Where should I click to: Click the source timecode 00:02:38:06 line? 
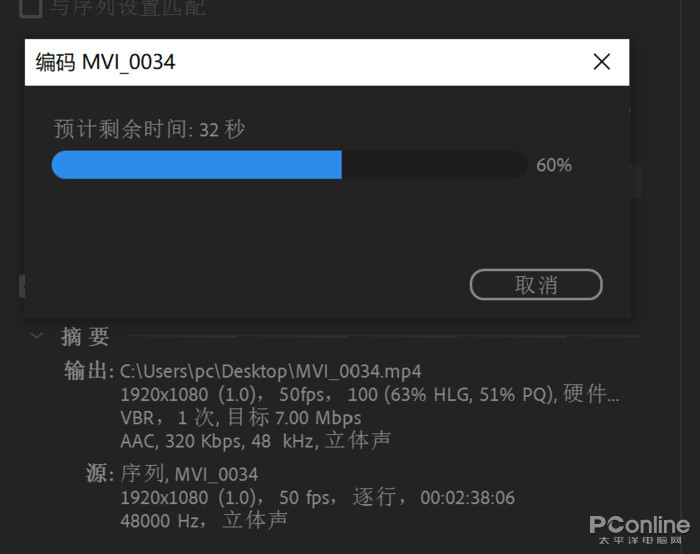pos(317,497)
